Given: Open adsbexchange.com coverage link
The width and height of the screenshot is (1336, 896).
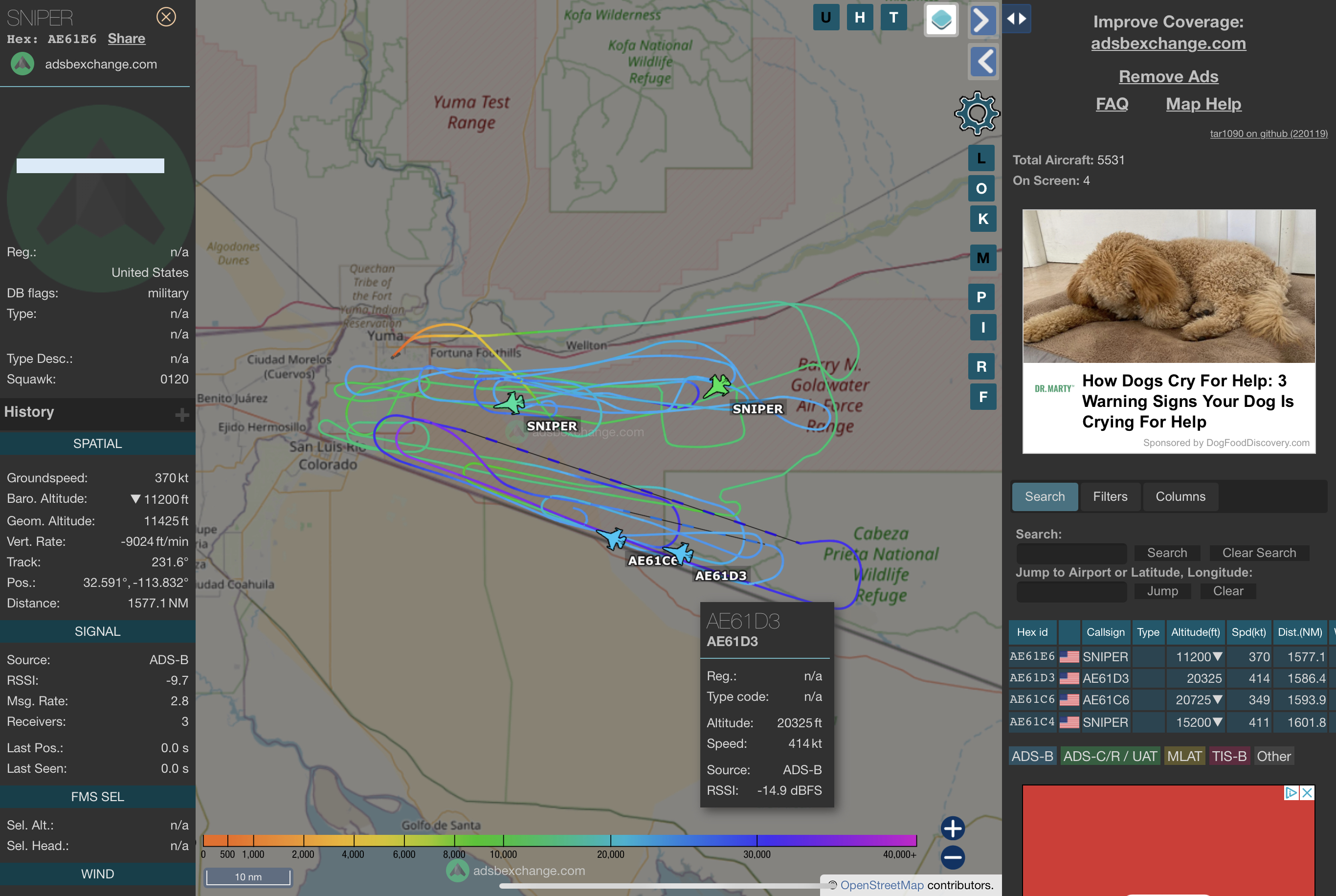Looking at the screenshot, I should click(x=1168, y=44).
